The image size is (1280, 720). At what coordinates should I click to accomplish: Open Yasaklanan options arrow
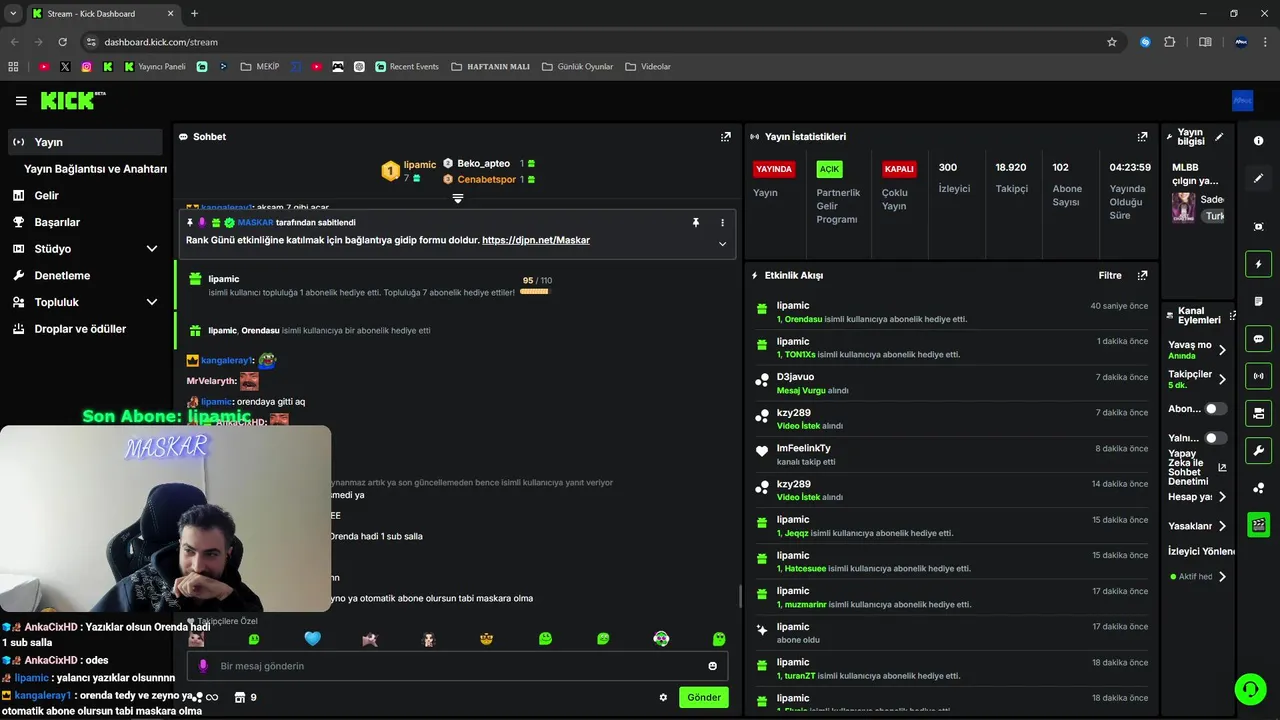(x=1222, y=526)
